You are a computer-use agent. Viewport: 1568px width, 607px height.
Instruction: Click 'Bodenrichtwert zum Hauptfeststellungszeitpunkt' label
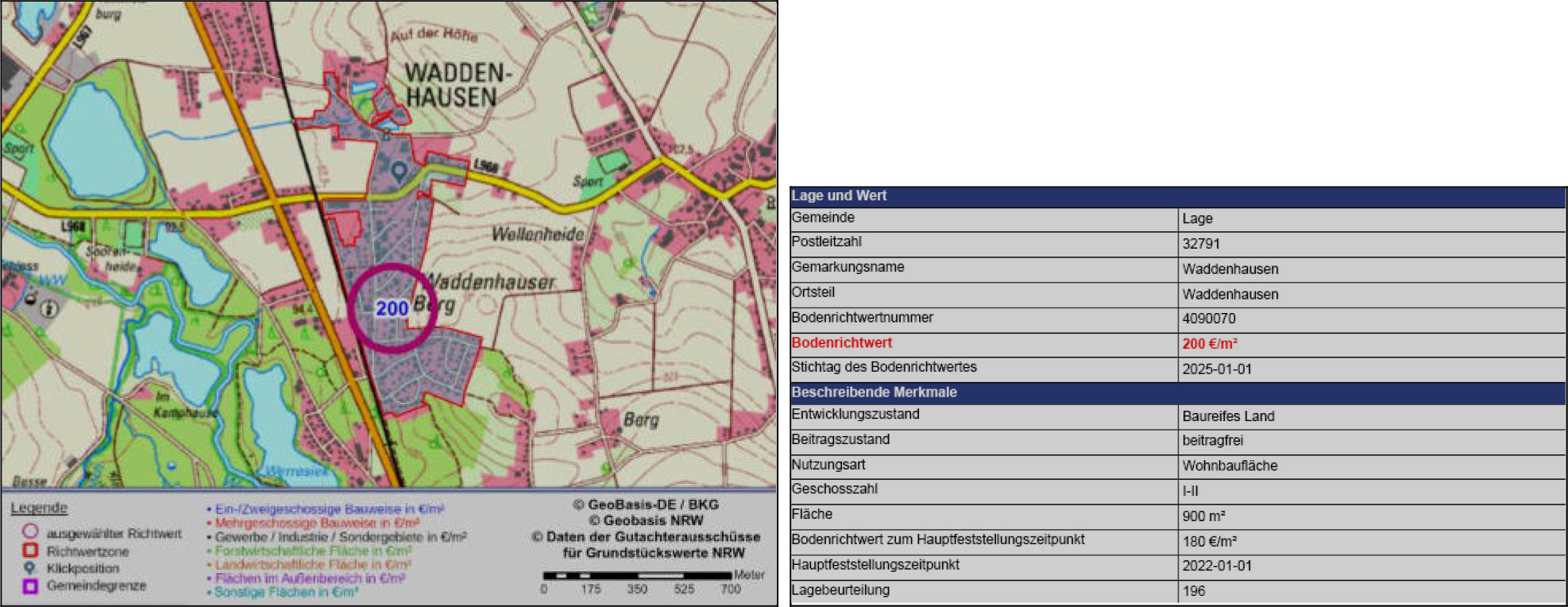click(x=937, y=540)
